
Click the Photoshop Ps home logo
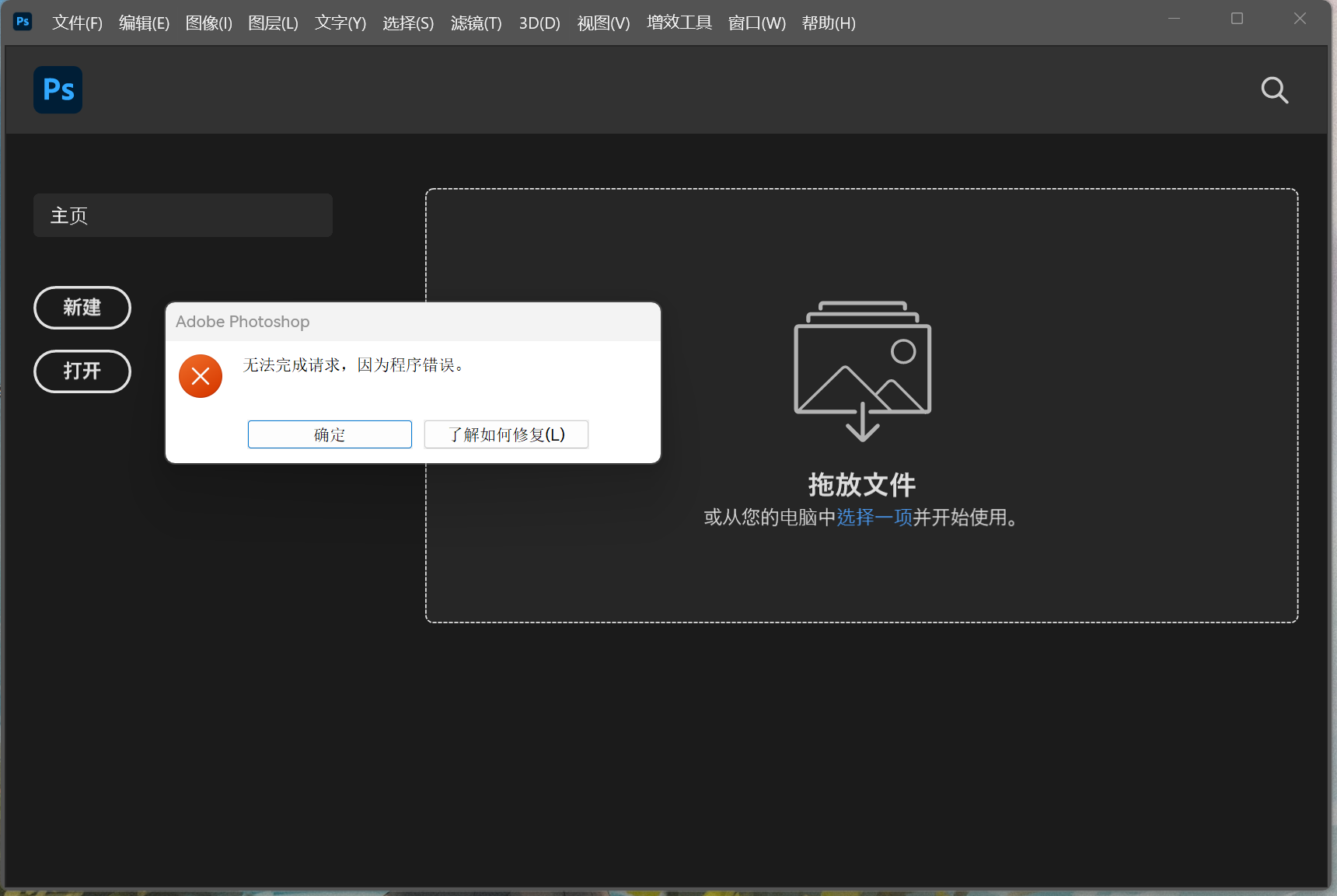click(58, 90)
